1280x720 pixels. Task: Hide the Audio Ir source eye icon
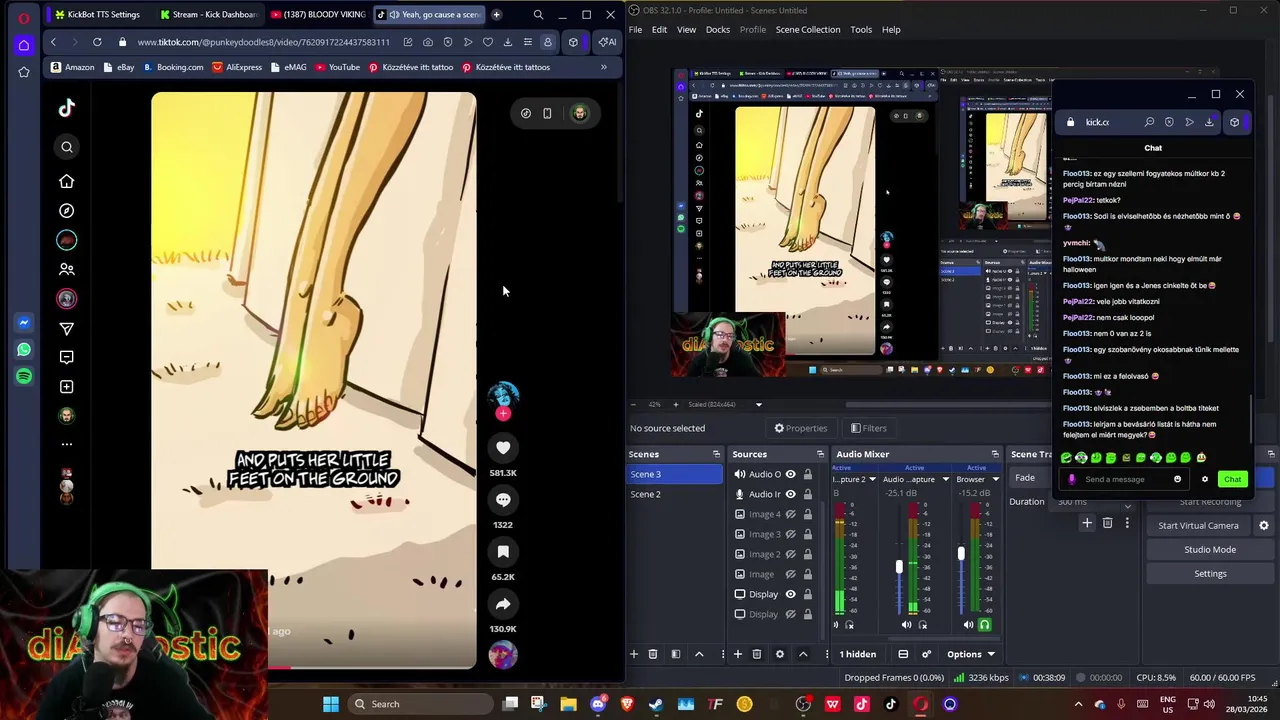coord(790,494)
